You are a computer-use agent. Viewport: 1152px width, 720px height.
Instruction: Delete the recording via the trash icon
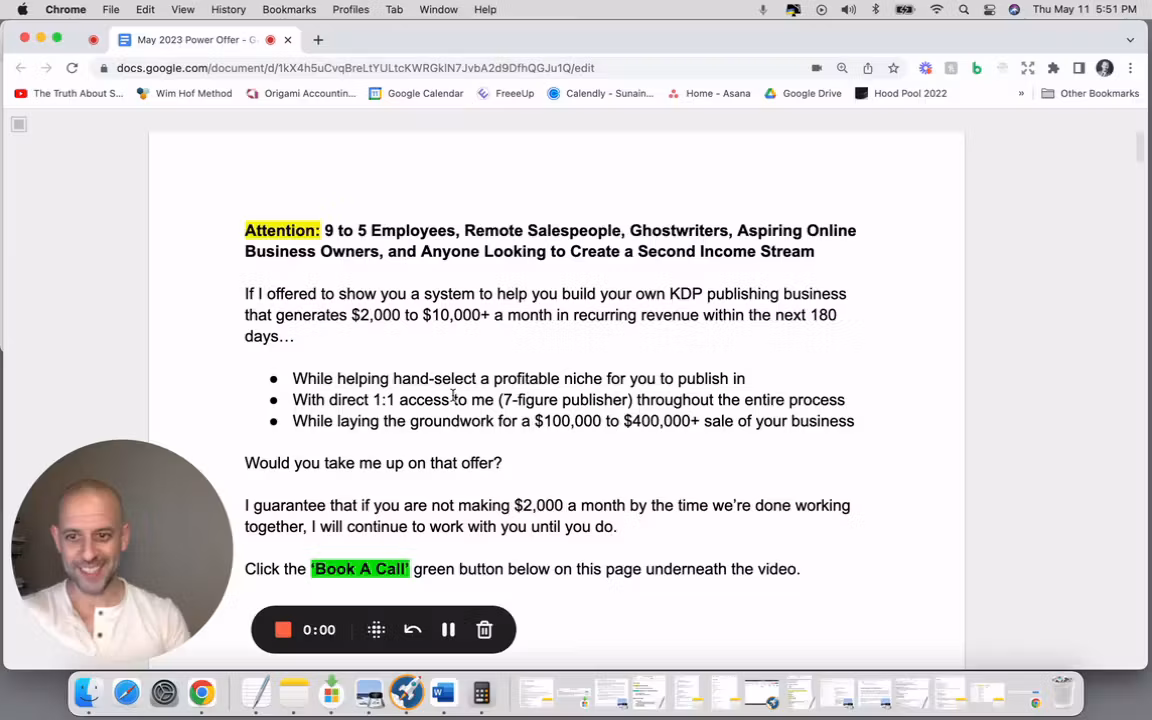pos(484,629)
